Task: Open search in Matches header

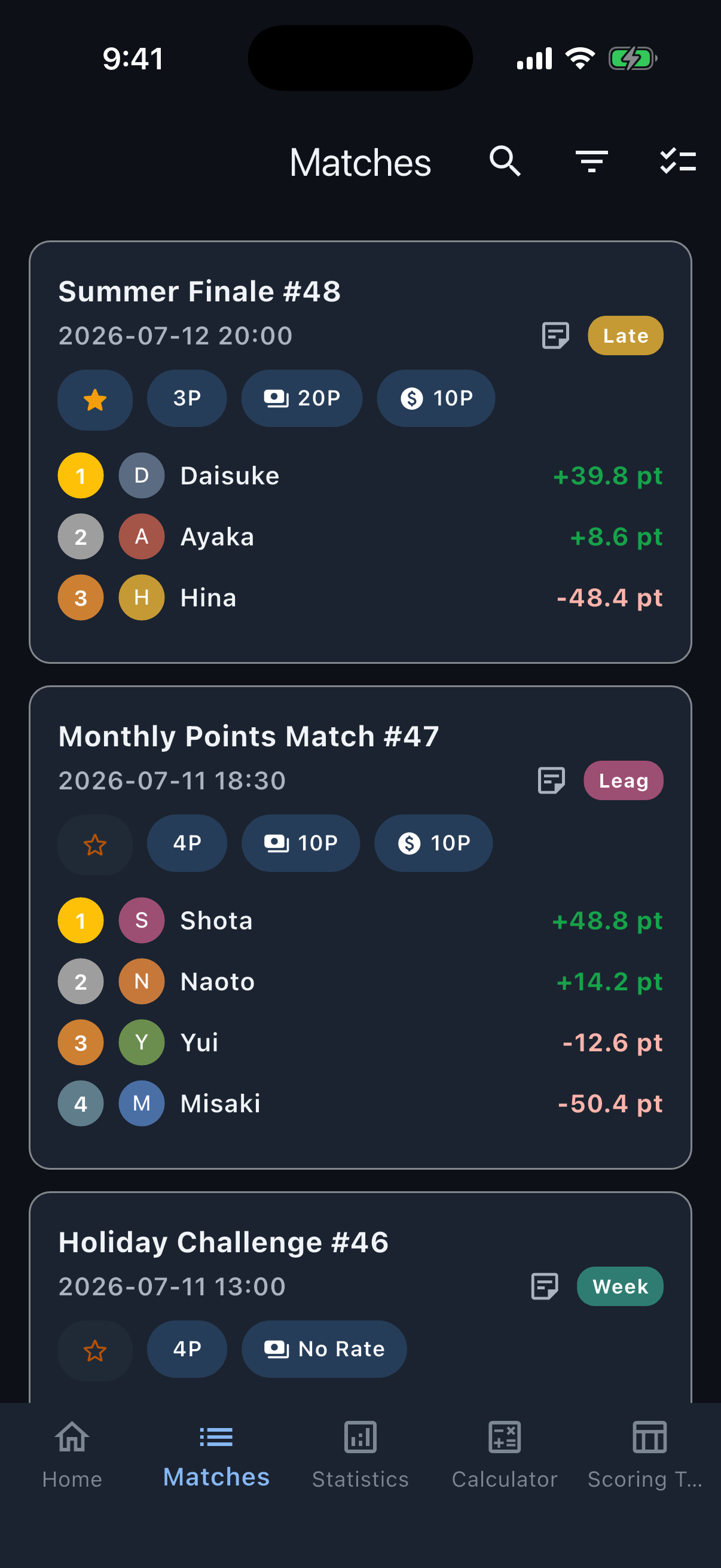Action: 505,162
